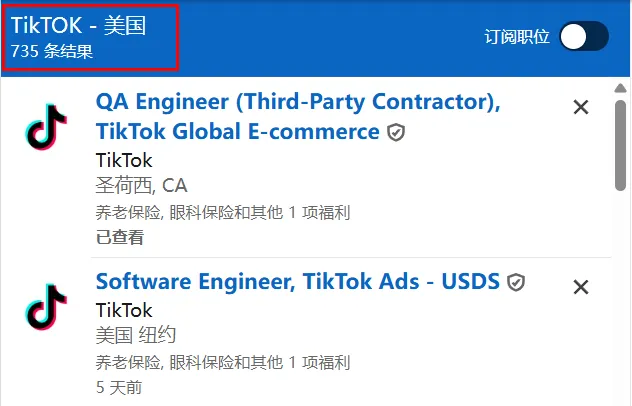Click benefits line of the QA Engineer job
The height and width of the screenshot is (406, 632).
pyautogui.click(x=222, y=212)
